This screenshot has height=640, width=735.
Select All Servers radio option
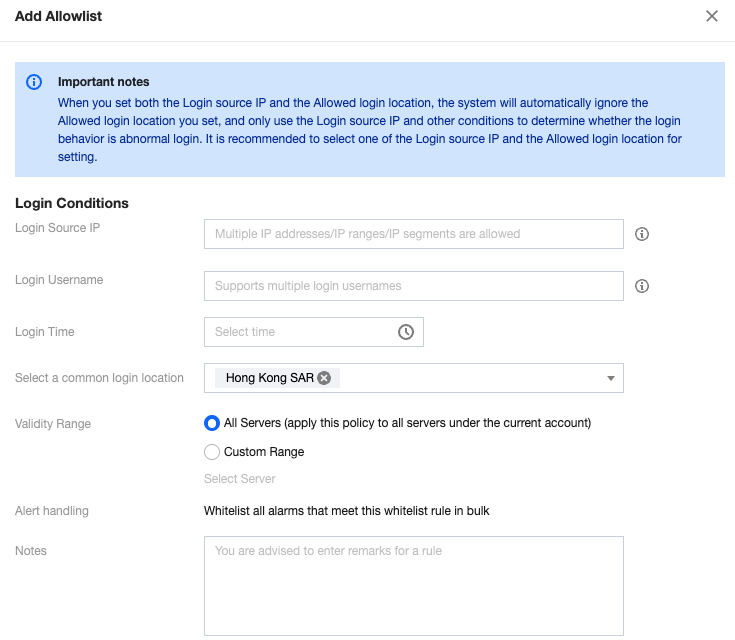tap(212, 423)
